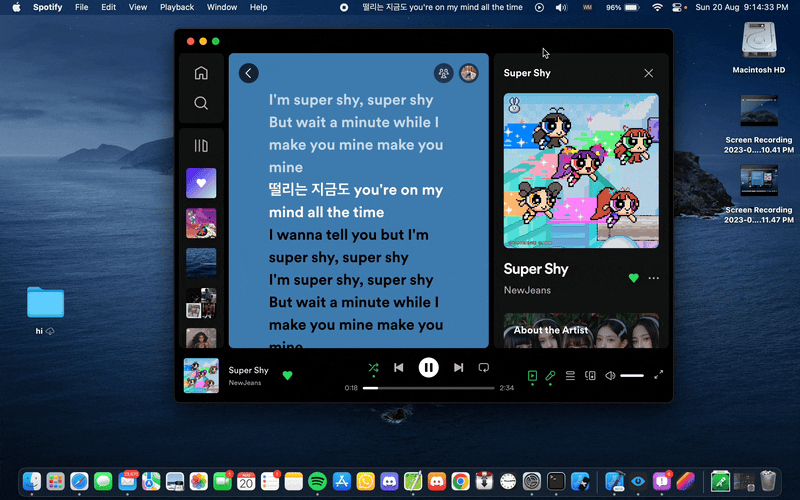This screenshot has width=800, height=500.
Task: Click the album thumbnail in the player bar
Action: click(x=201, y=376)
